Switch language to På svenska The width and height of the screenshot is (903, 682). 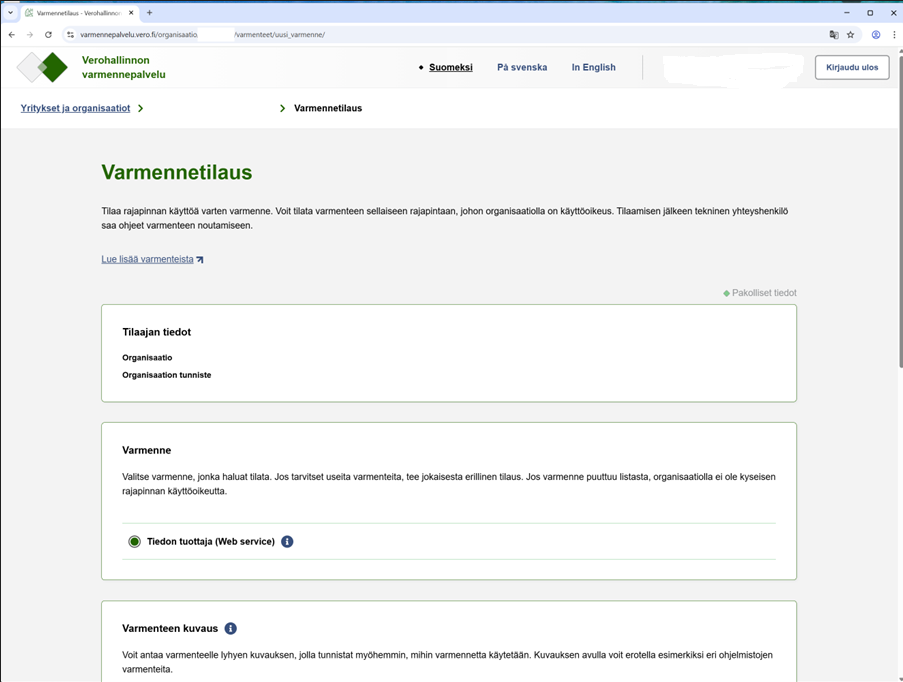(x=522, y=68)
